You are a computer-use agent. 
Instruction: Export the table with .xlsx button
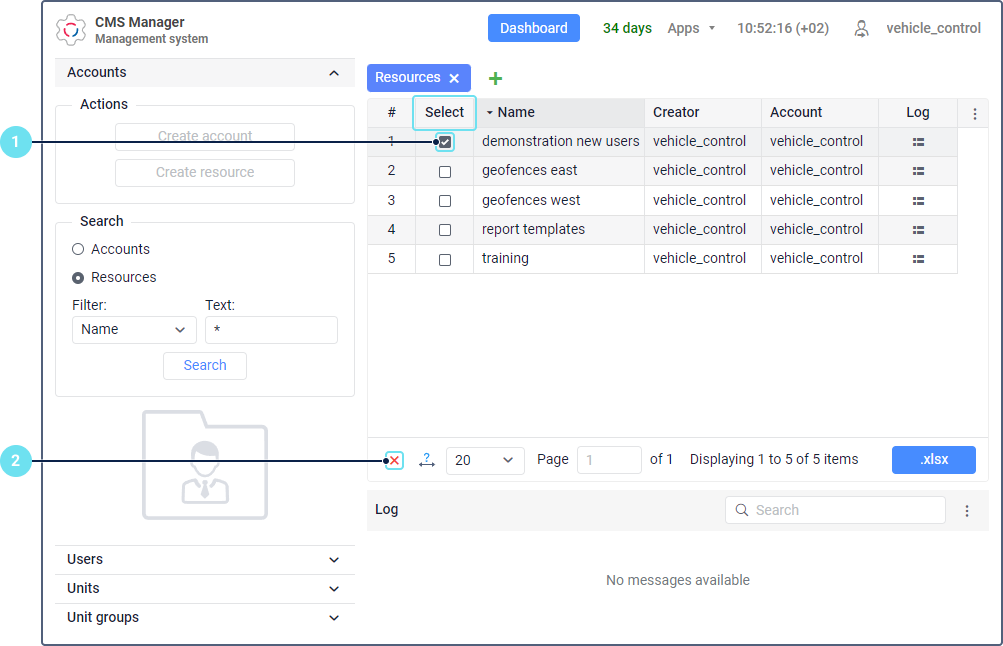pos(933,460)
